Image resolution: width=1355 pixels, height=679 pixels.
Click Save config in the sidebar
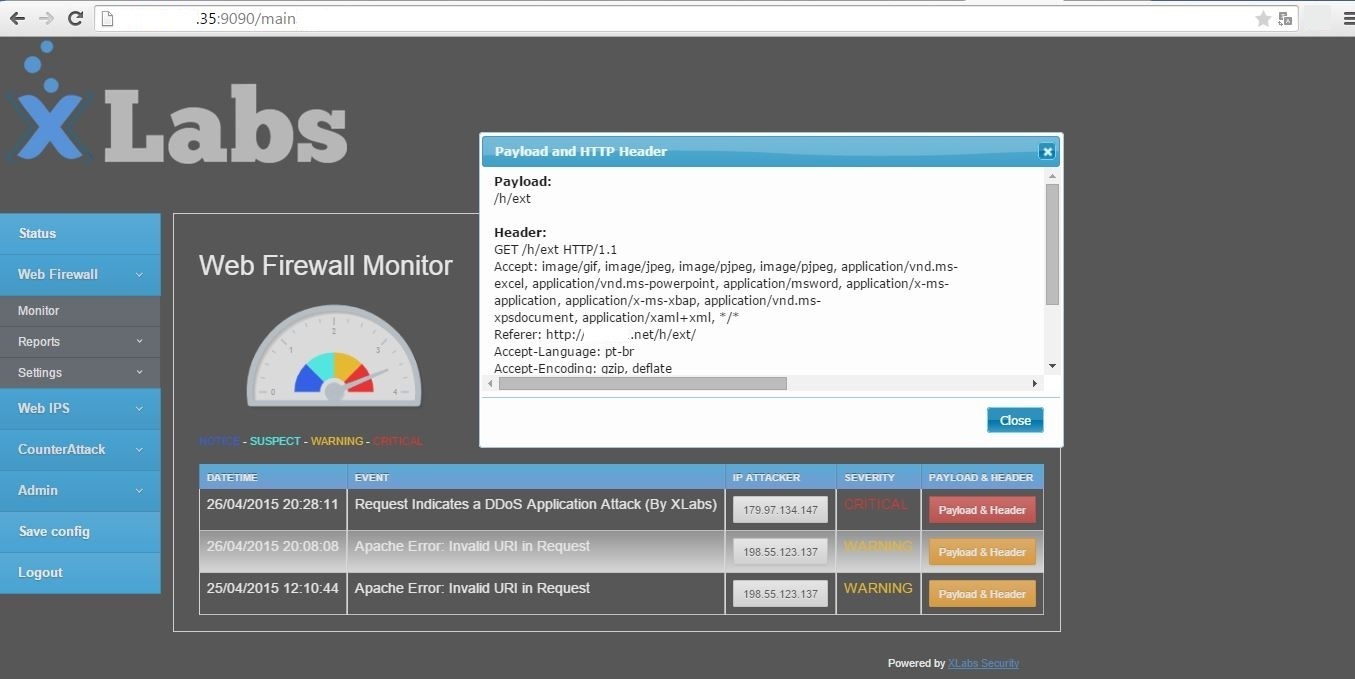[80, 531]
